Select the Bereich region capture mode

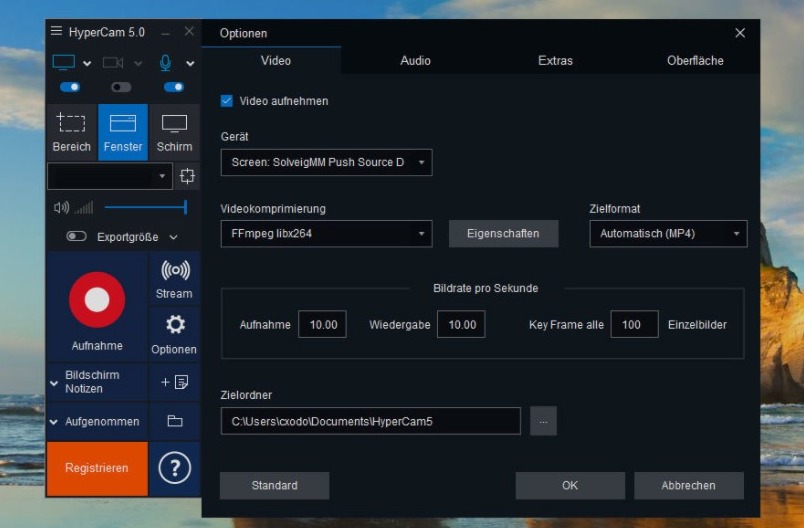71,132
